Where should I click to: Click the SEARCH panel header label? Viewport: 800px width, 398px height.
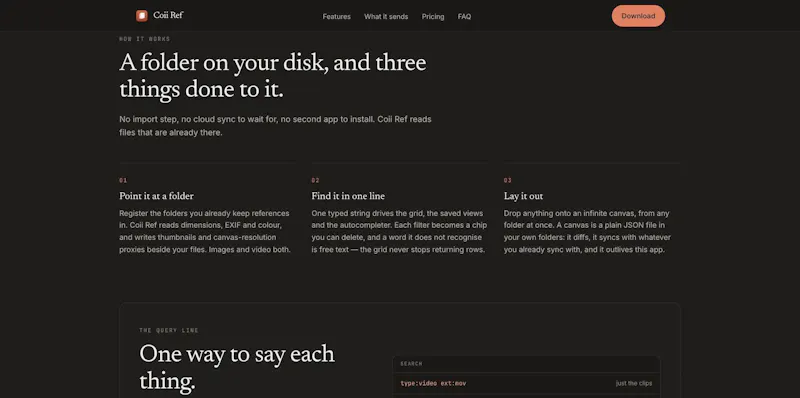411,364
